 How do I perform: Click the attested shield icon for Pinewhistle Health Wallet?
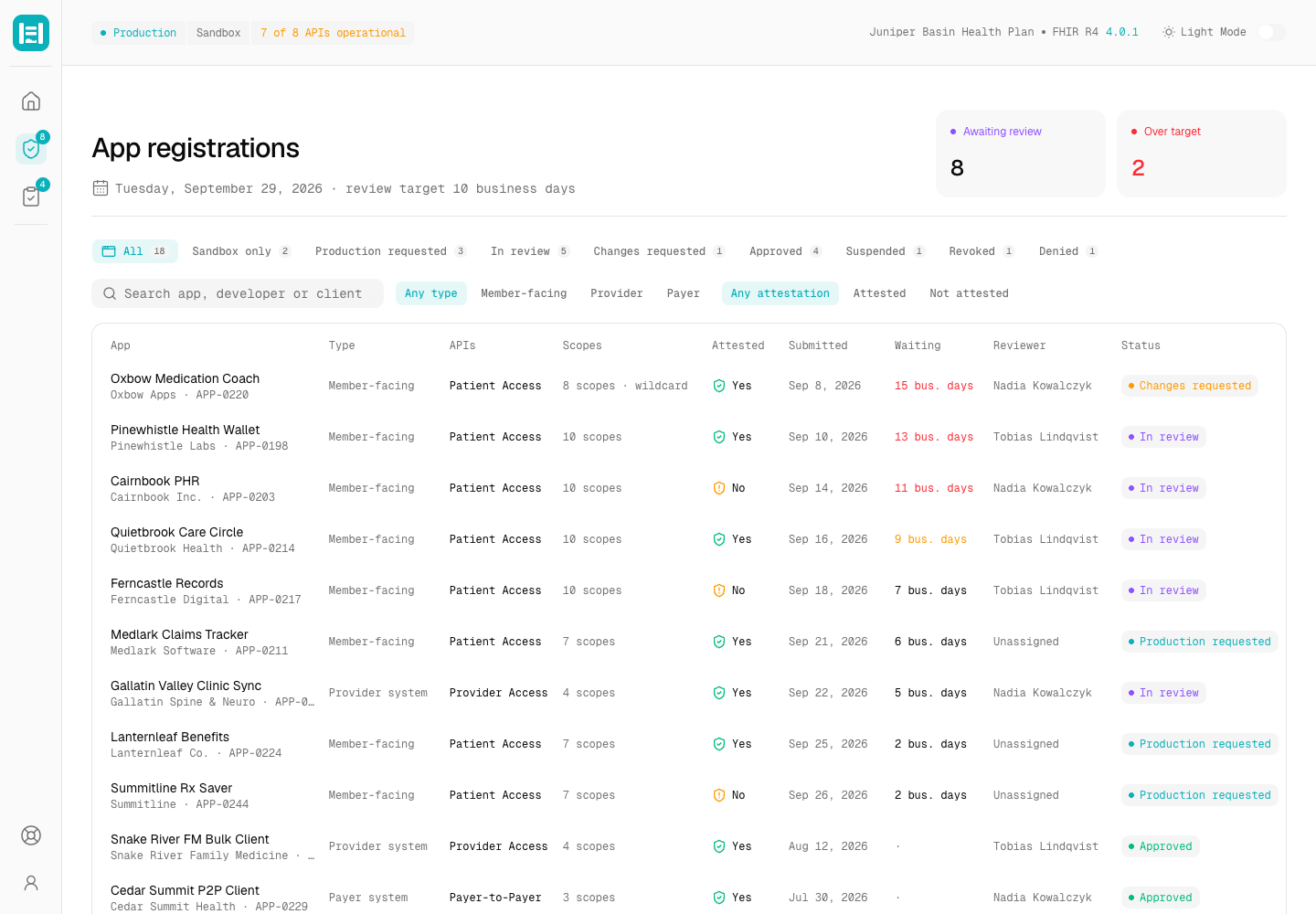point(719,437)
